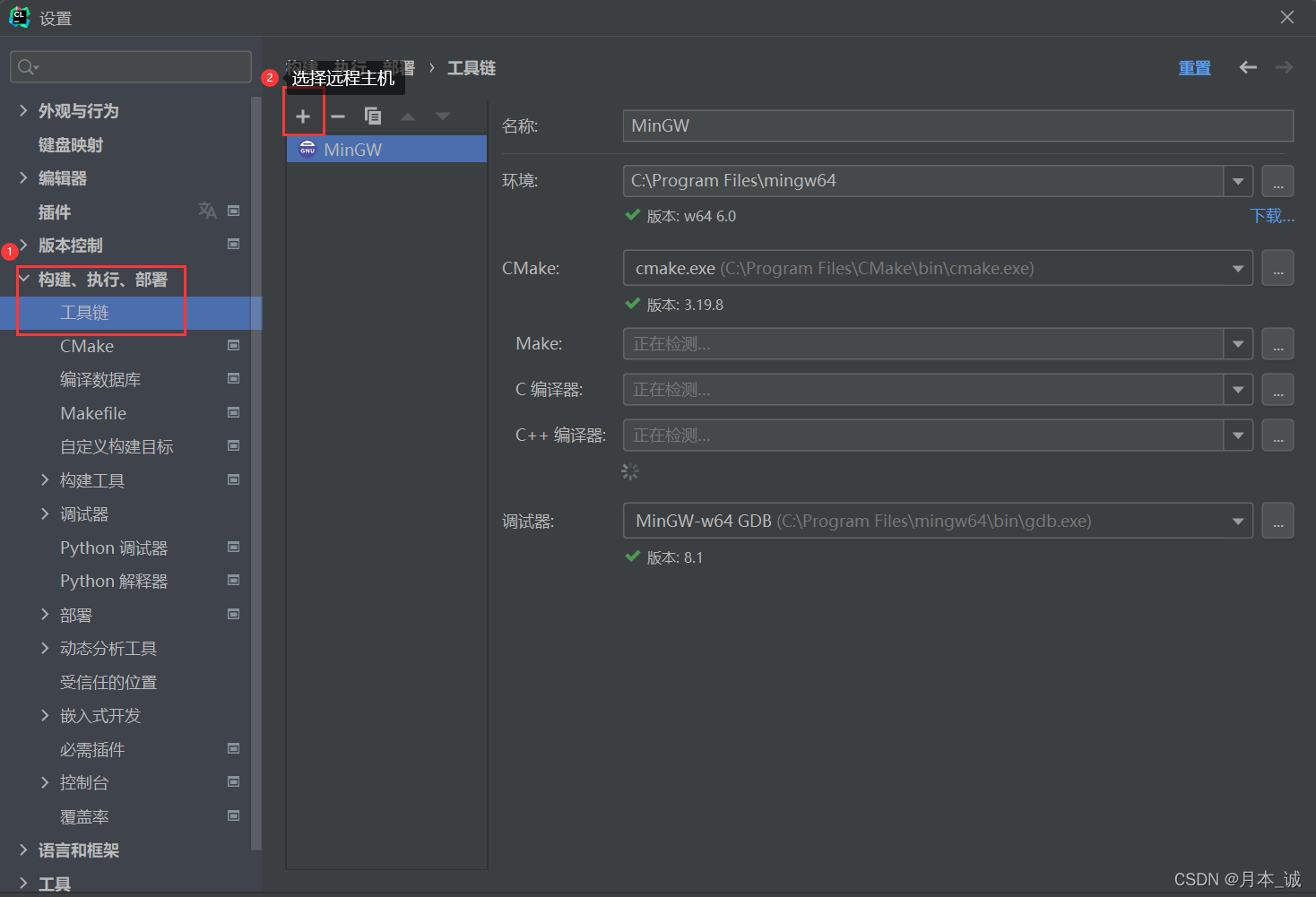This screenshot has width=1316, height=897.
Task: Click the project-level icon beside 插件
Action: [x=234, y=211]
